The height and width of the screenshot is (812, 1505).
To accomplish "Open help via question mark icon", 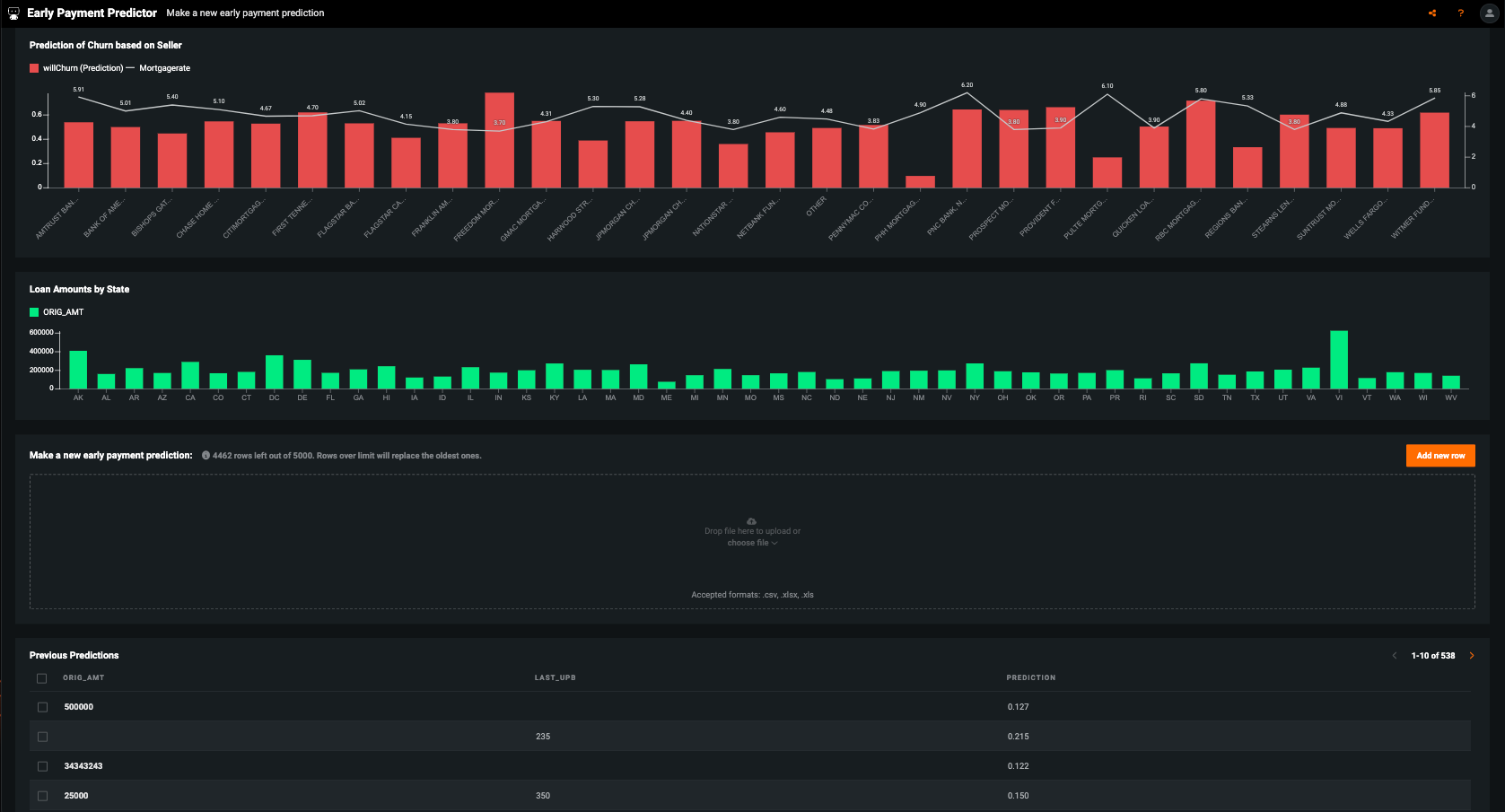I will pos(1461,13).
